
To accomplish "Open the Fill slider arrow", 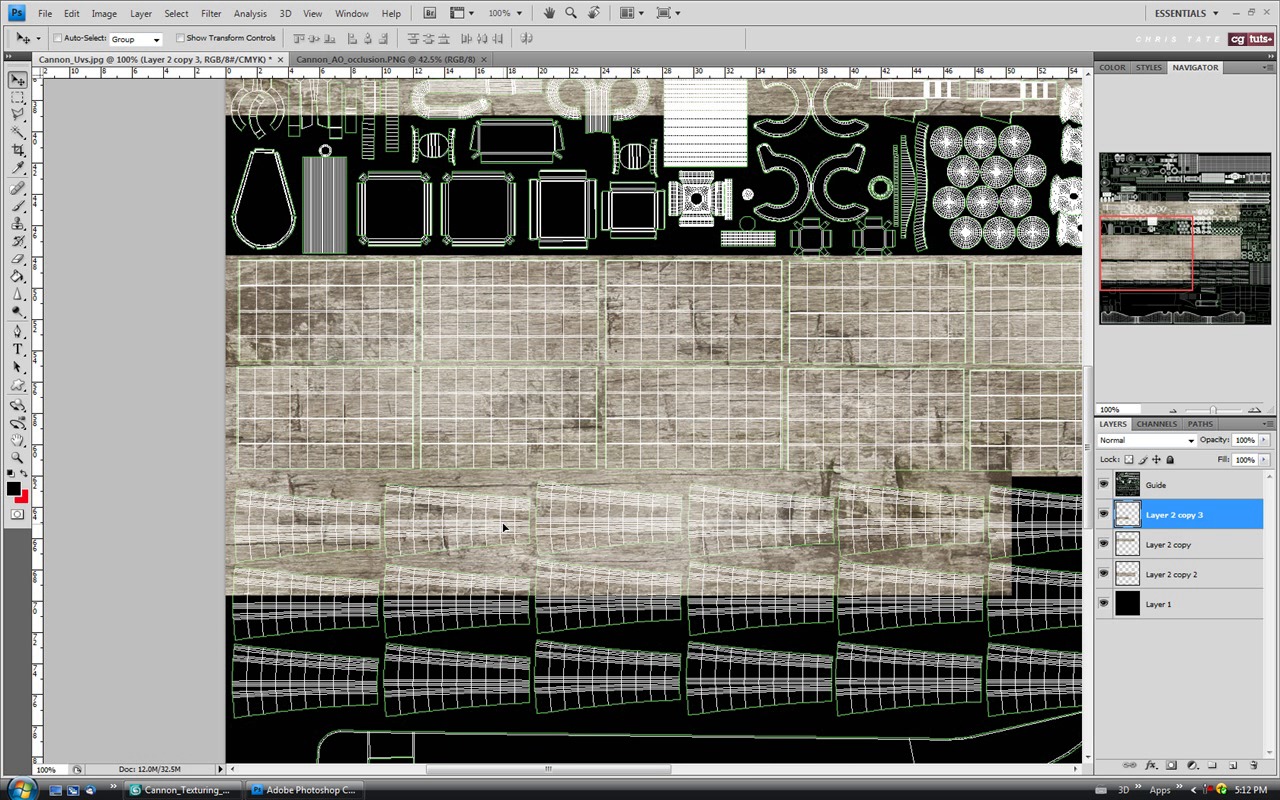I will tap(1264, 460).
